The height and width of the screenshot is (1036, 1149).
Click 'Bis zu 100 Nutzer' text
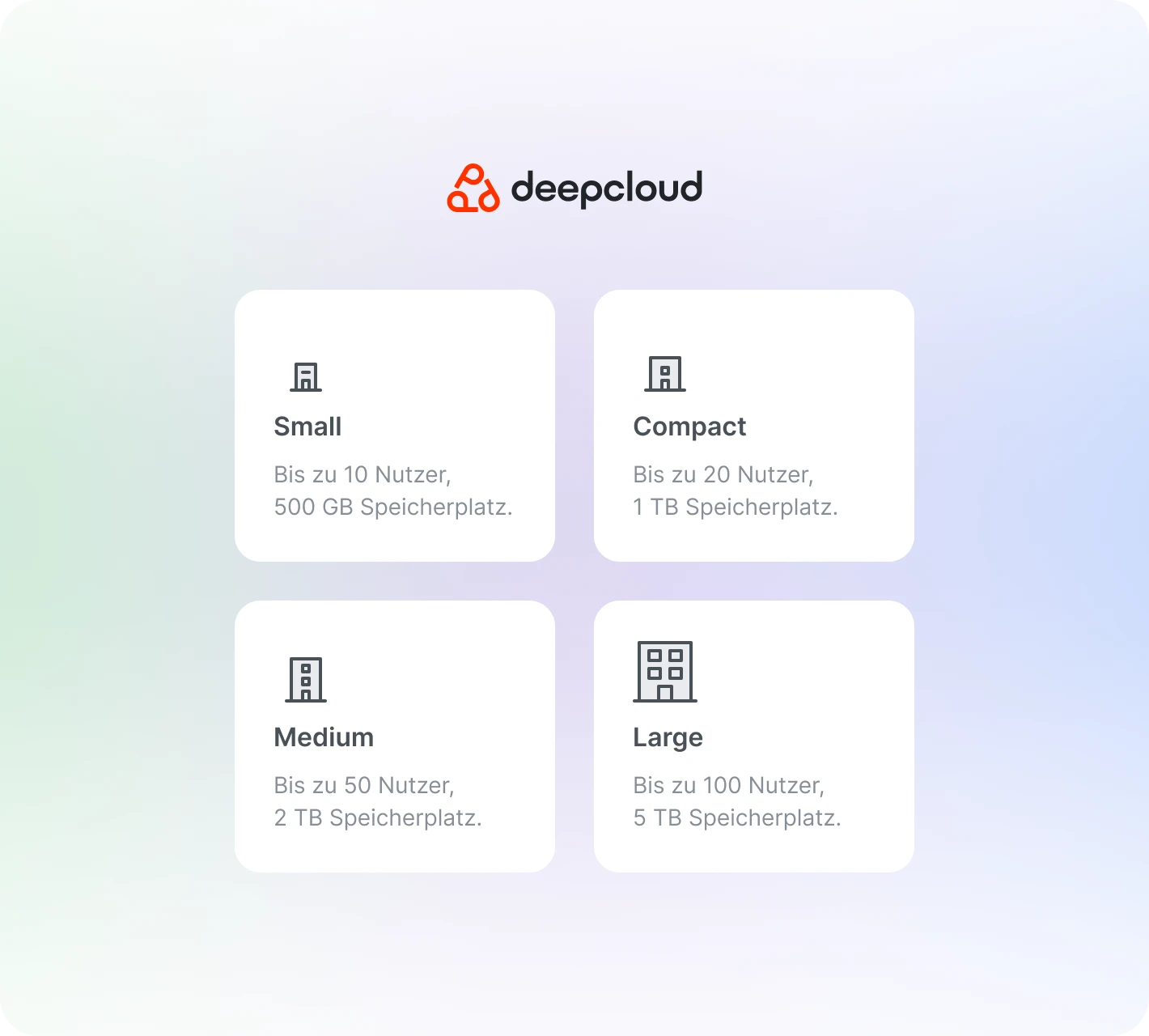[x=728, y=785]
